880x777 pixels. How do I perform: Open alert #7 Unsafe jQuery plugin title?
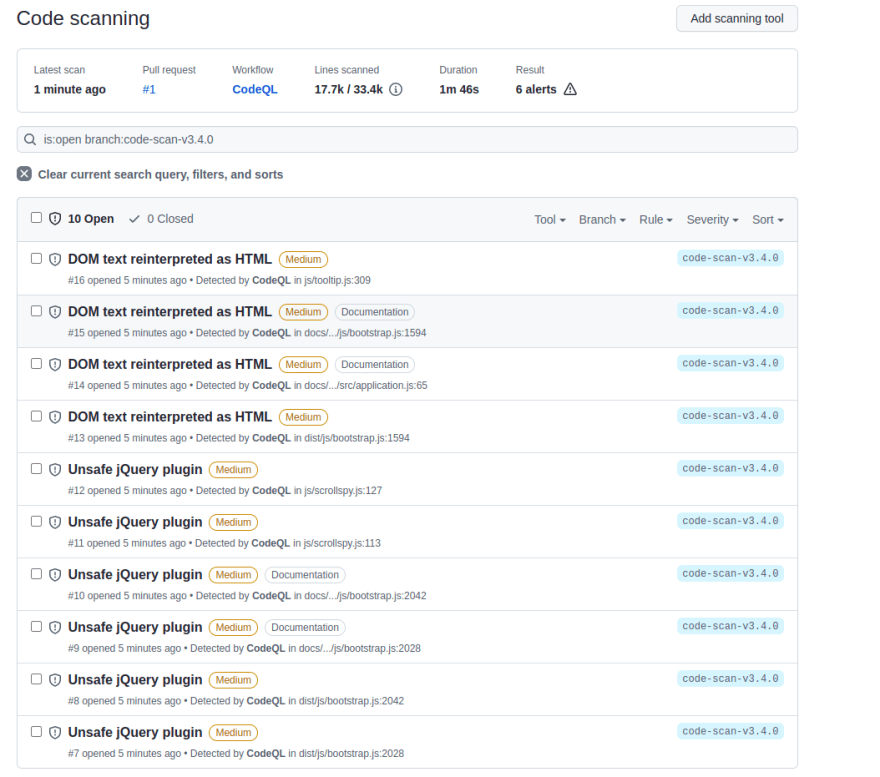click(x=135, y=733)
